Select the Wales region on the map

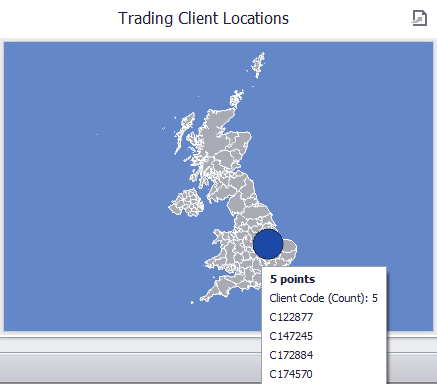coord(223,252)
